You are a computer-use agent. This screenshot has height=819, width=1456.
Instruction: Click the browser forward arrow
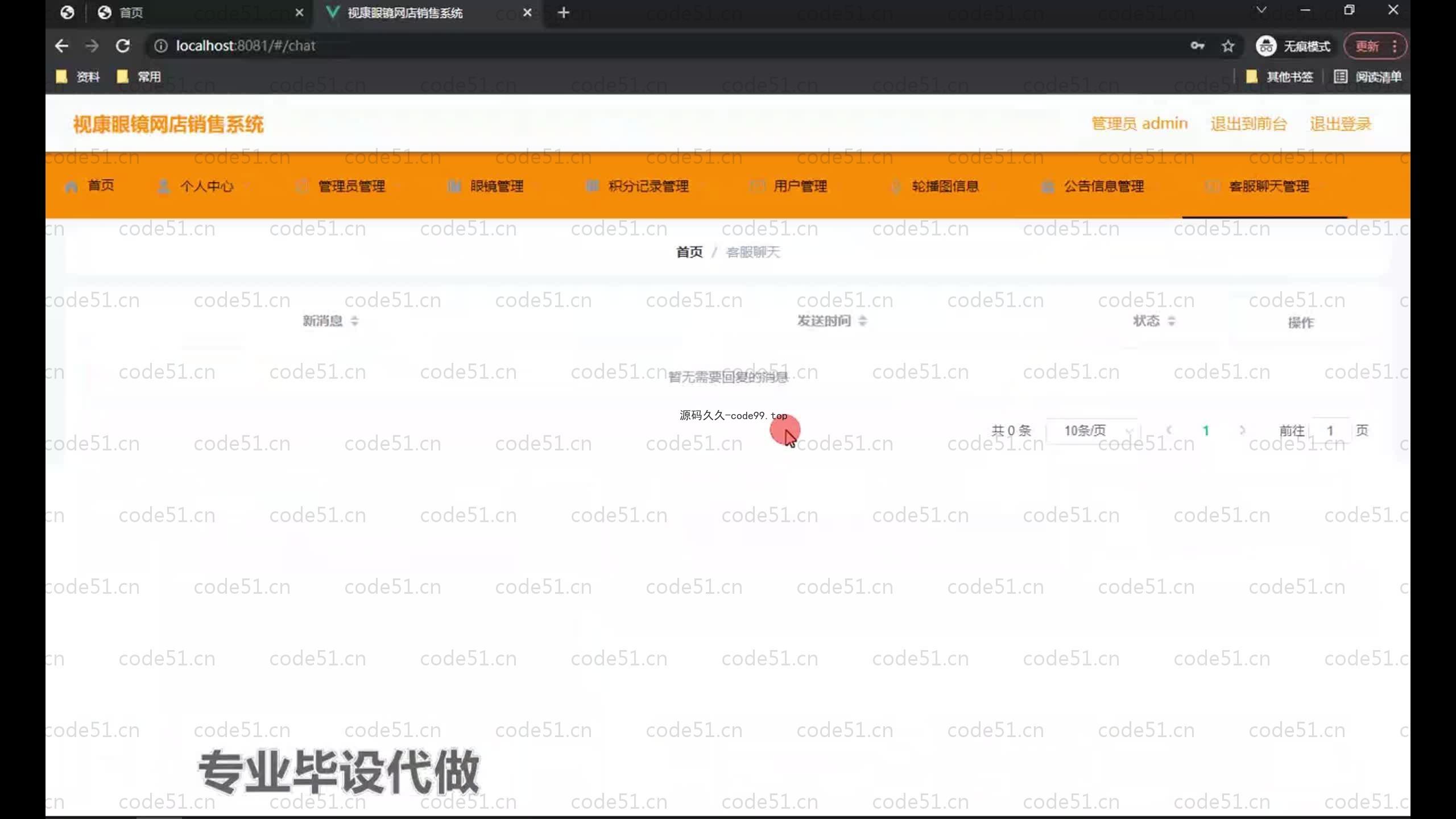(92, 46)
